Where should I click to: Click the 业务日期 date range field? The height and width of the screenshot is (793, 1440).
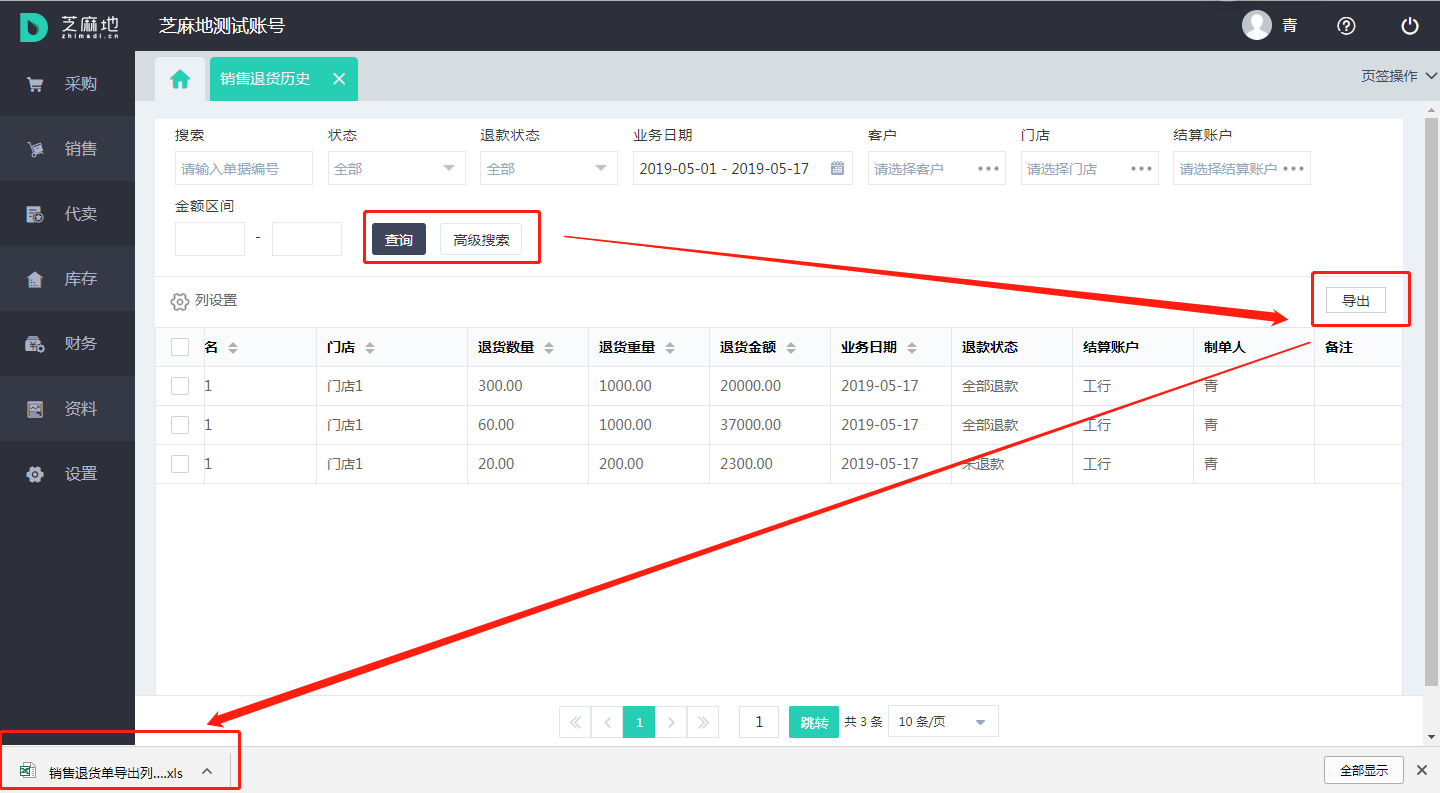[x=743, y=168]
